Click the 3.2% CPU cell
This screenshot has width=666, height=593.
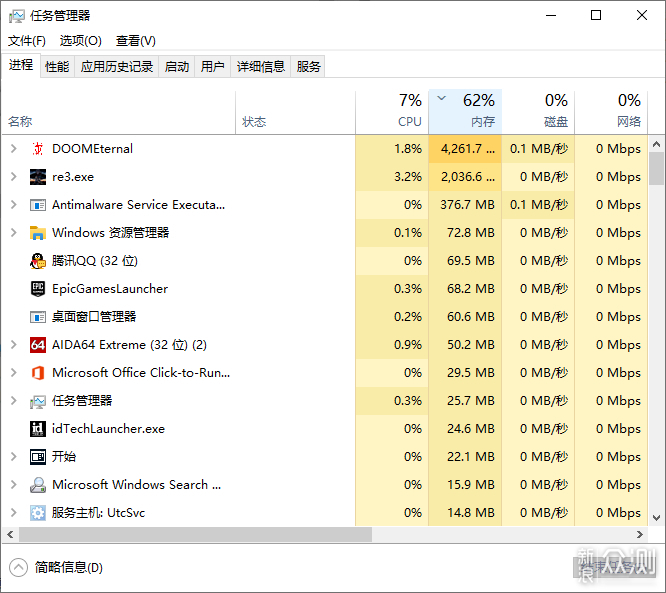tap(392, 177)
